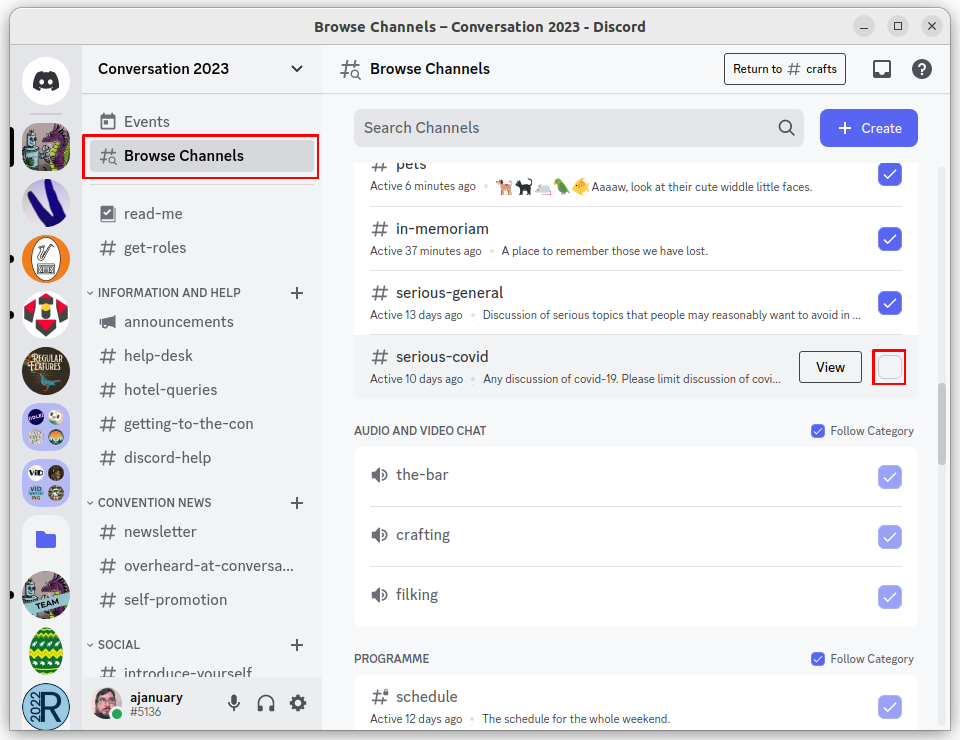Open User Settings gear icon
The image size is (960, 740).
pyautogui.click(x=298, y=703)
